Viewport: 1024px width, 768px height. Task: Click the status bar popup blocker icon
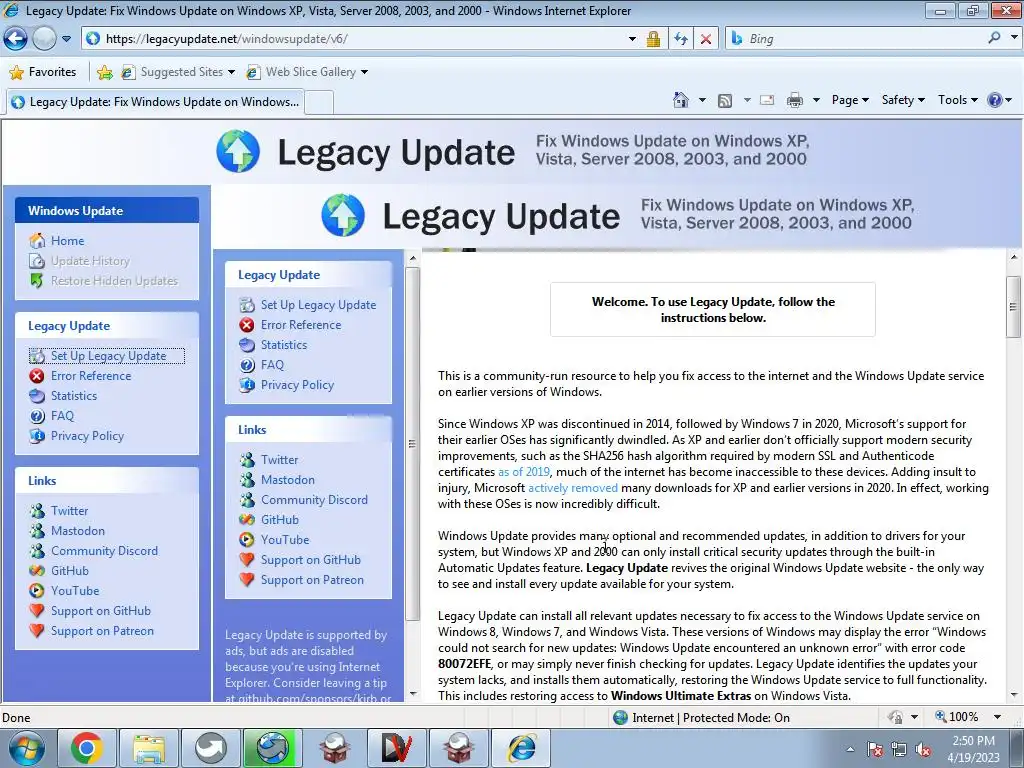tap(895, 717)
